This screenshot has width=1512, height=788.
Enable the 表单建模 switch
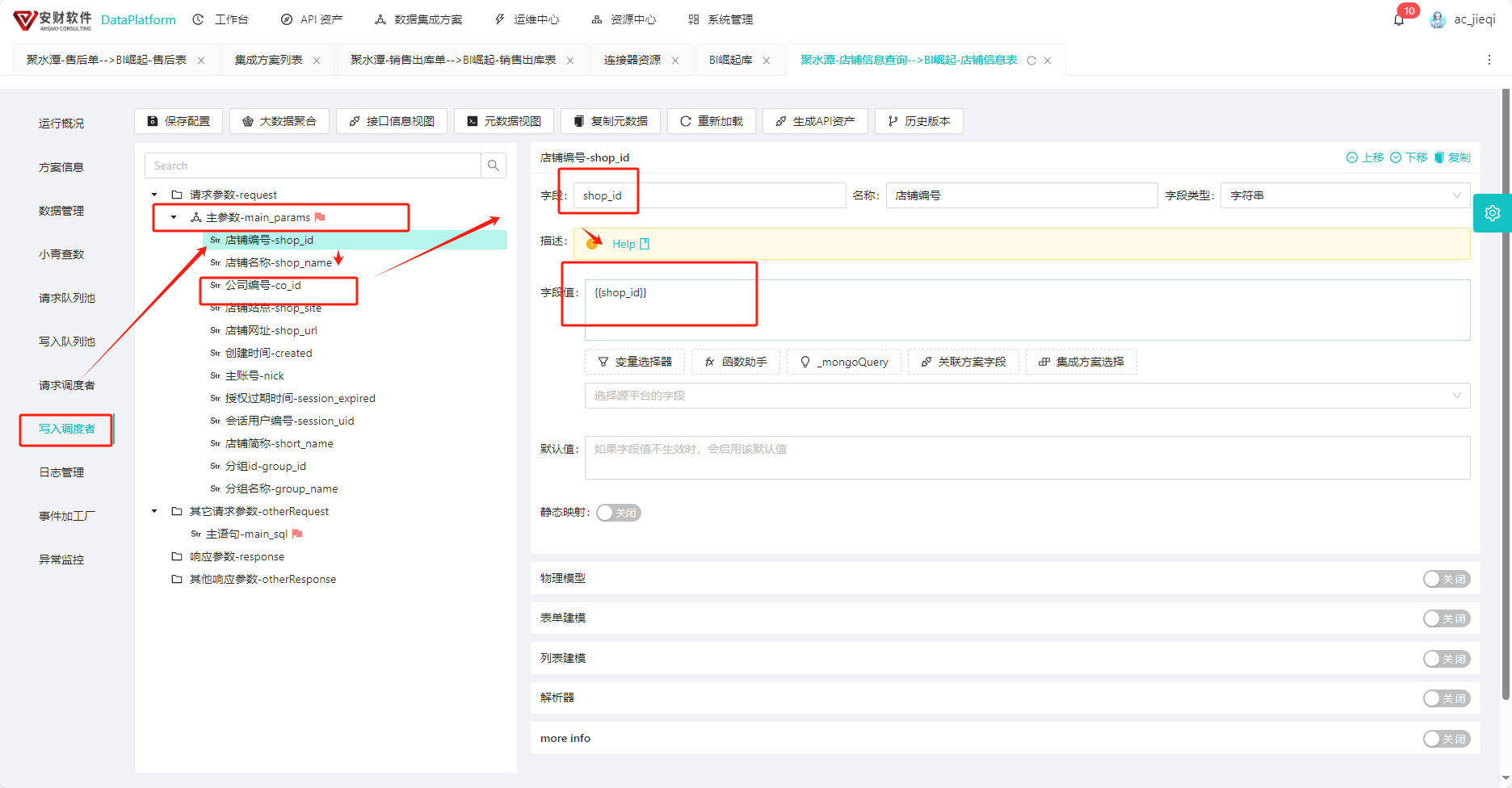(x=1447, y=618)
